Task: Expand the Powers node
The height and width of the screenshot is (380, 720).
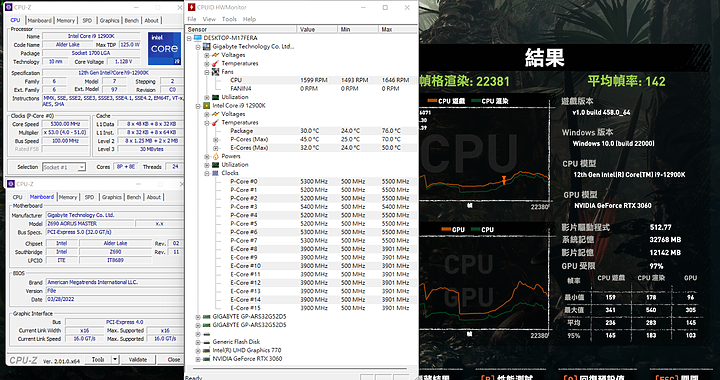Action: coord(207,156)
